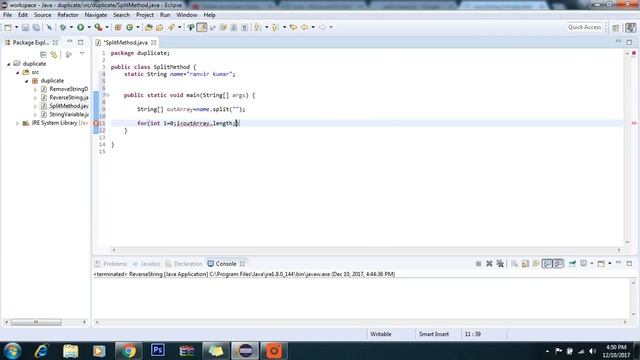Select StringVariable.java in Package Explorer
640x360 pixels.
click(x=69, y=114)
